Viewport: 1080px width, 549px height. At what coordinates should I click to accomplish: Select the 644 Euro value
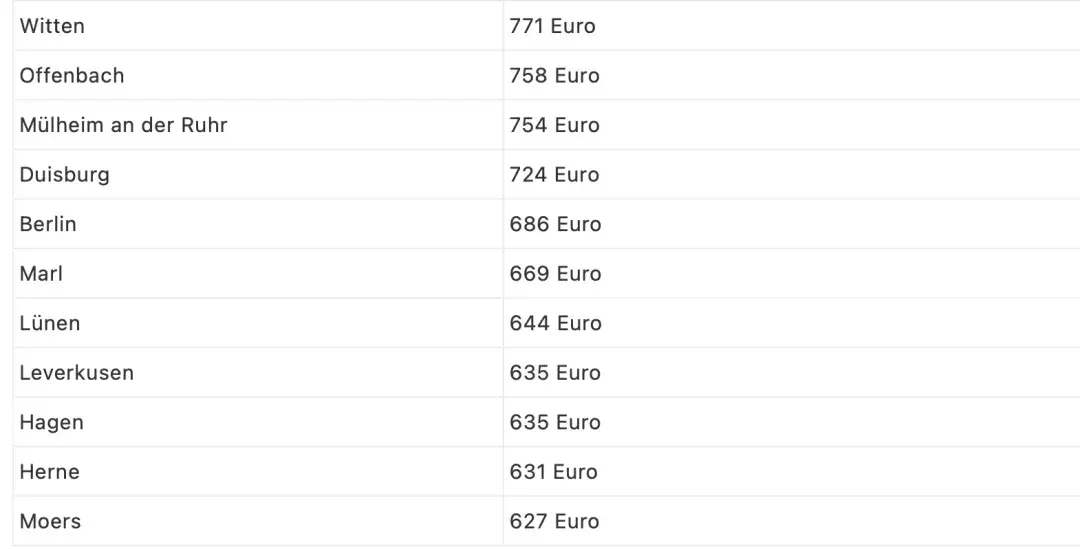coord(555,323)
